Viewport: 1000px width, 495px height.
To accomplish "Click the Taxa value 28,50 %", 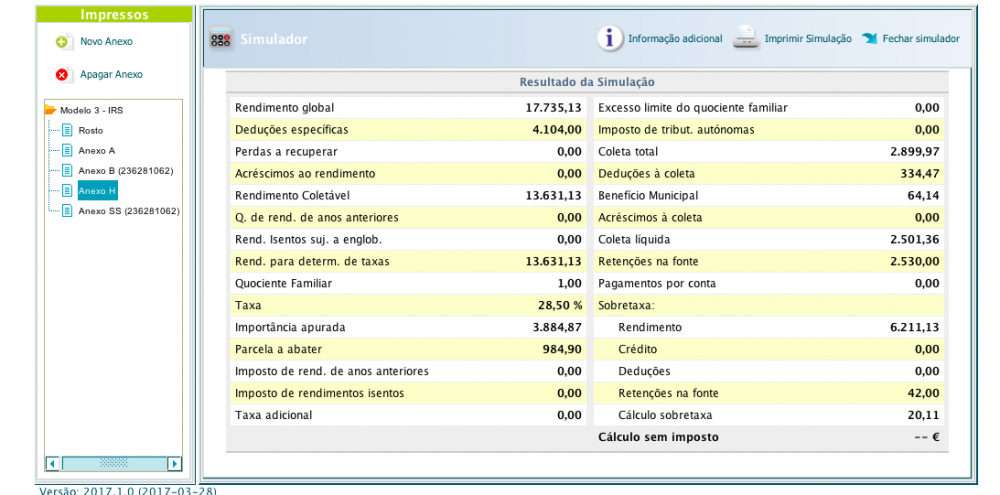I will (x=560, y=305).
